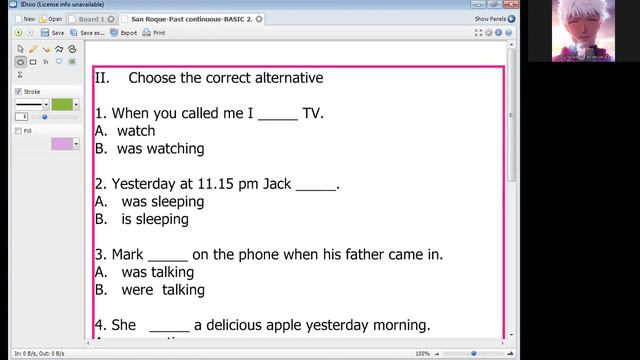Click the participant video thumbnail
This screenshot has width=640, height=360.
tap(583, 31)
